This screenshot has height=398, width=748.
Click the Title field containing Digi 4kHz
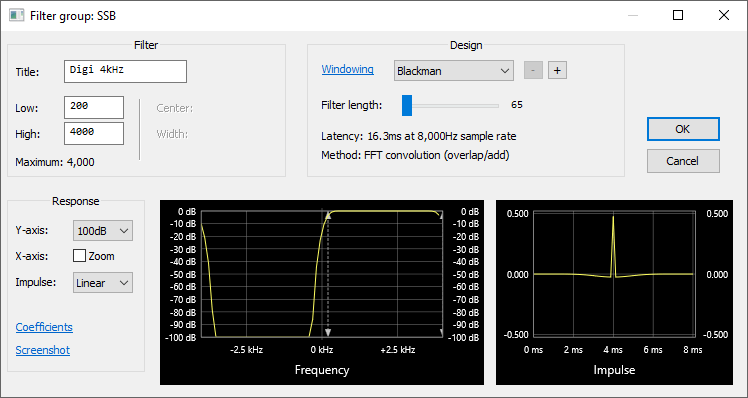coord(125,72)
